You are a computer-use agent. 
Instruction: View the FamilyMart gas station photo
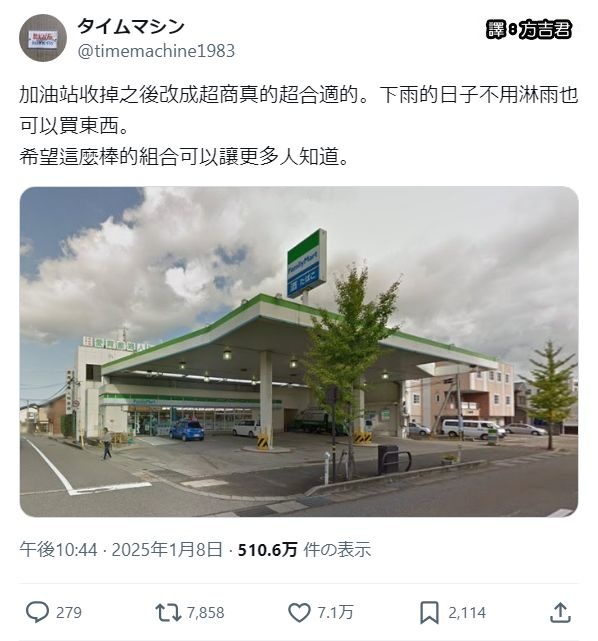click(299, 352)
